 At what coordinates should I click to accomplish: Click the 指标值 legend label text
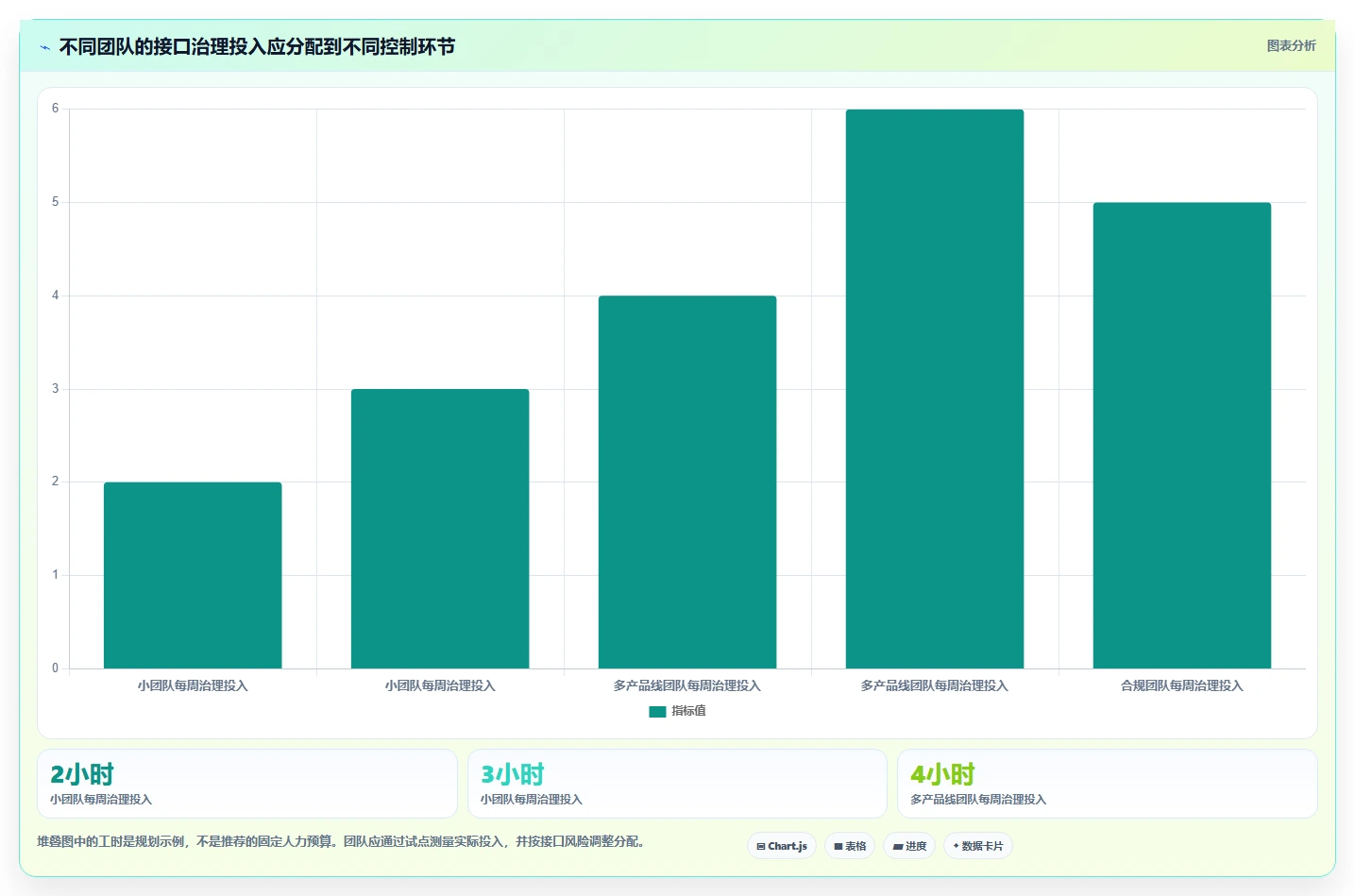(x=688, y=711)
